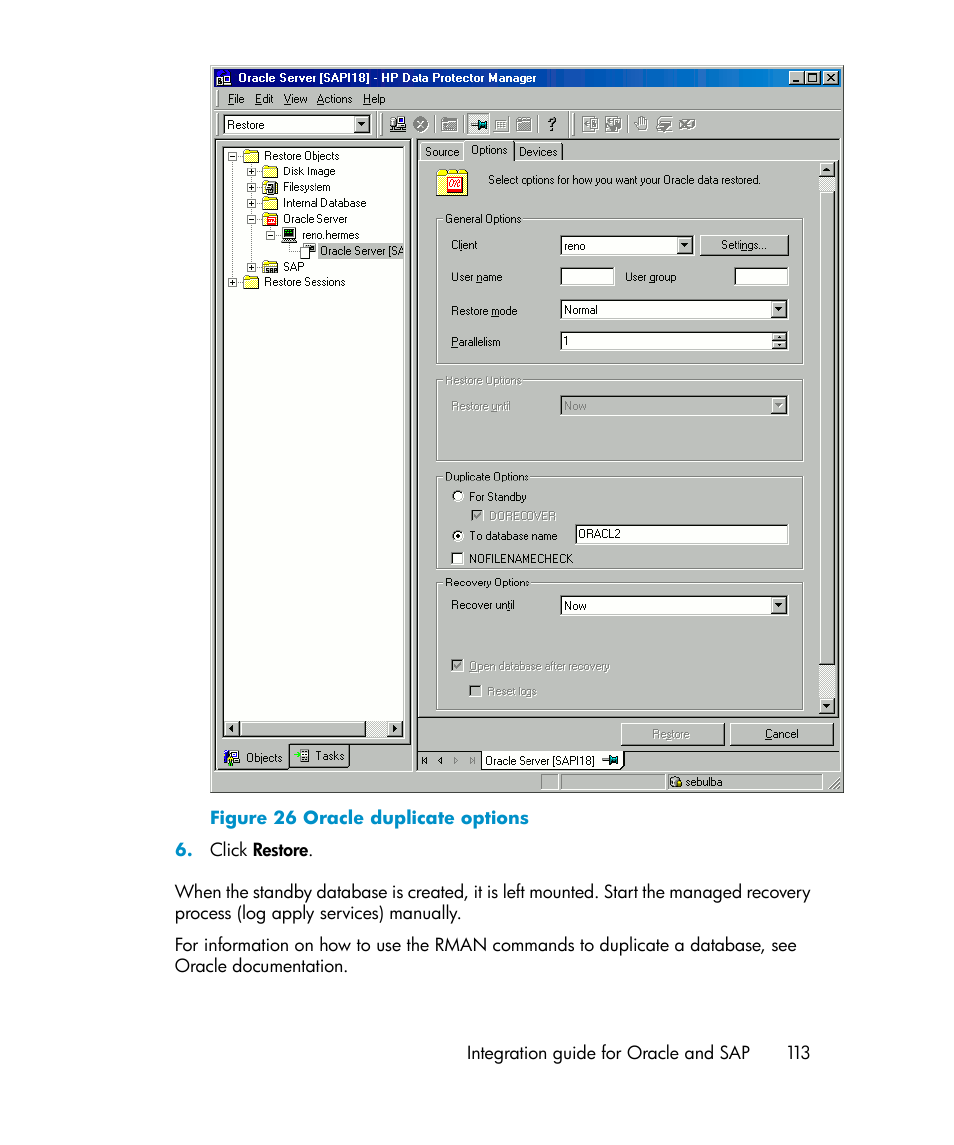Collapse the Restore Objects tree node

pos(232,156)
